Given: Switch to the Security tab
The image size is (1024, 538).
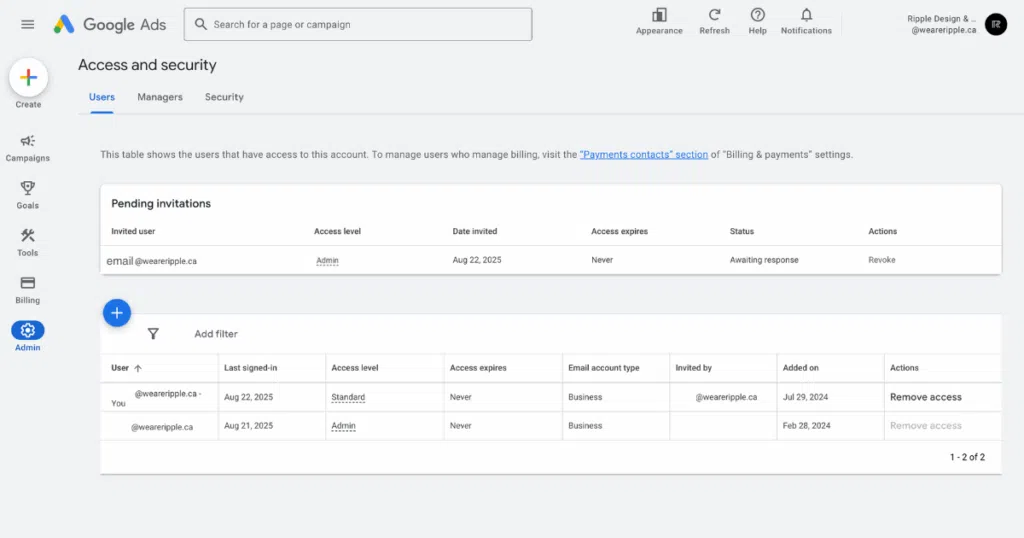Looking at the screenshot, I should [224, 97].
